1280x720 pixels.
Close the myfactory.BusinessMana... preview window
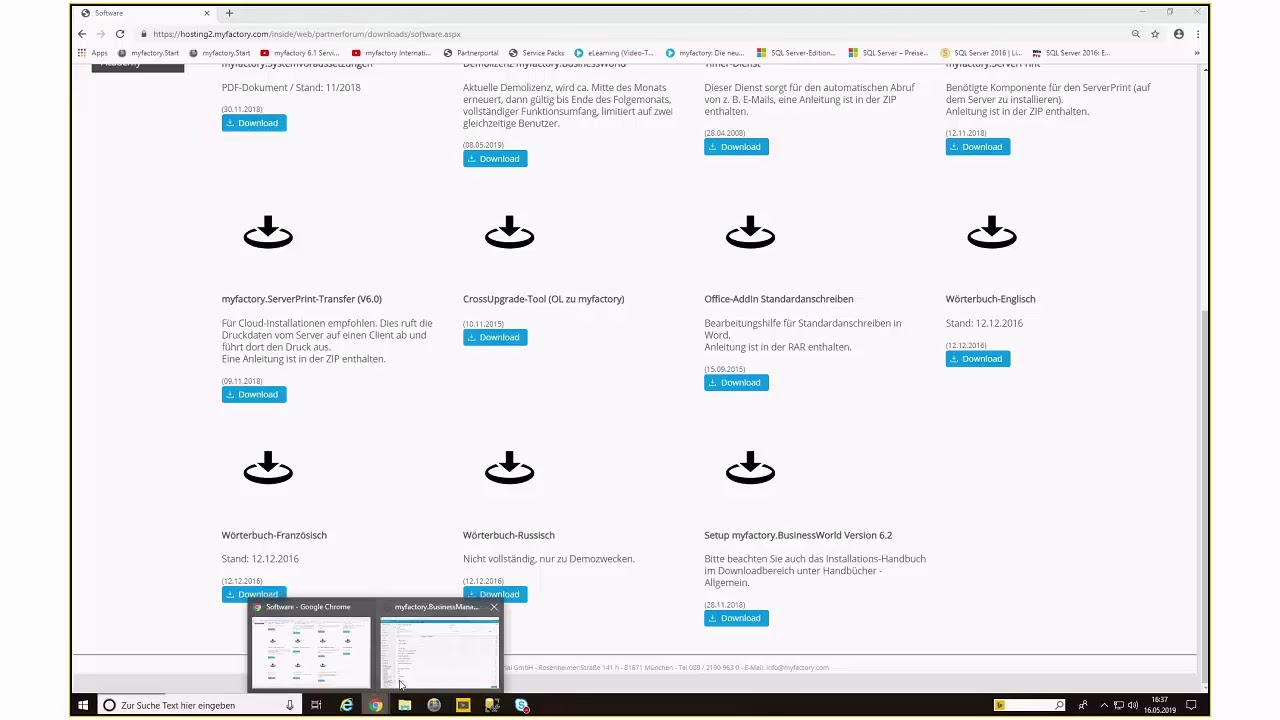click(x=494, y=607)
